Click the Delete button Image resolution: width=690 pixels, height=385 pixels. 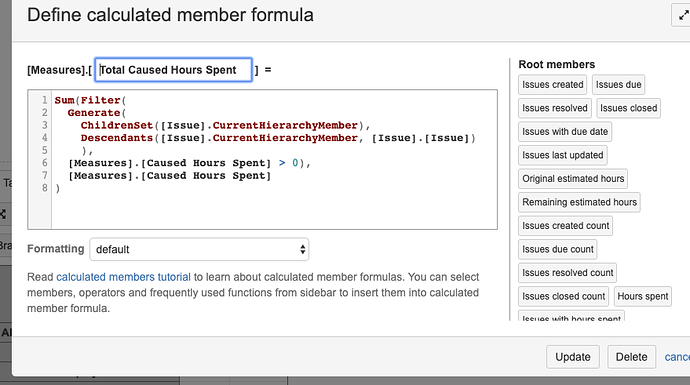pyautogui.click(x=631, y=357)
